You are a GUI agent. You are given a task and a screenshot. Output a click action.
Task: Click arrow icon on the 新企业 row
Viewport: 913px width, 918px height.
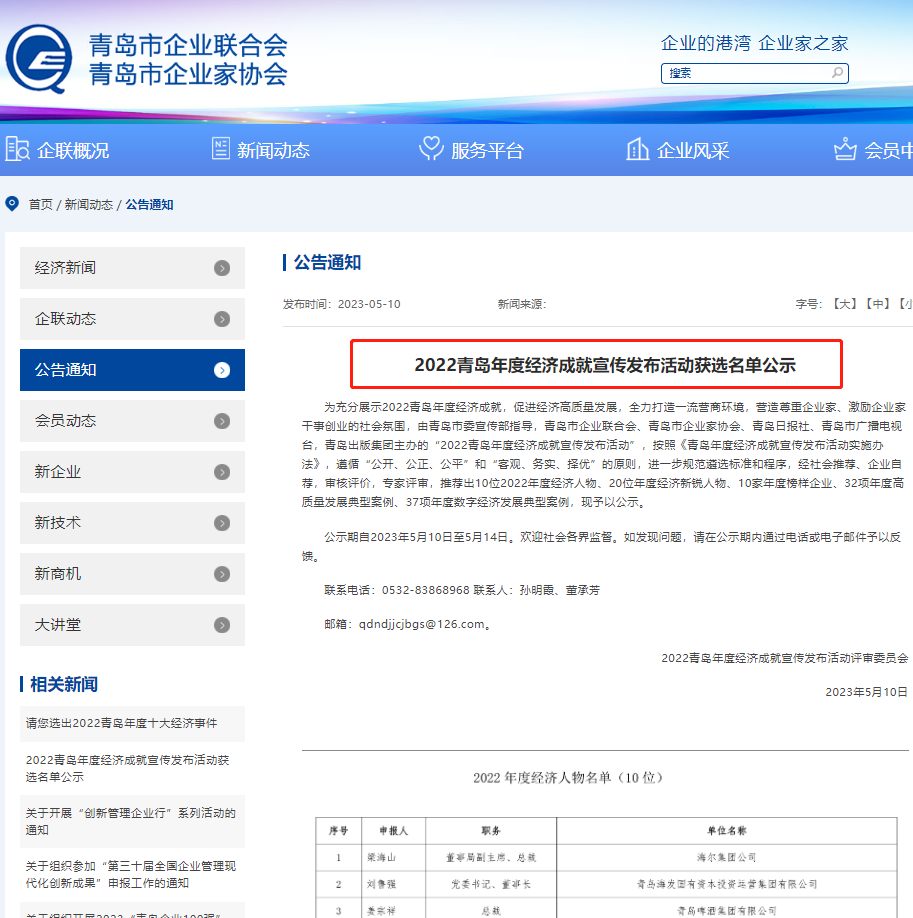tap(222, 472)
